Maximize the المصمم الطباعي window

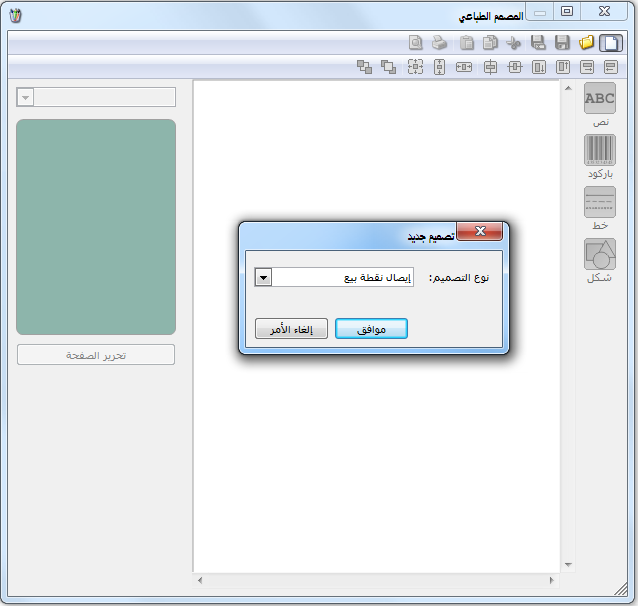click(567, 11)
